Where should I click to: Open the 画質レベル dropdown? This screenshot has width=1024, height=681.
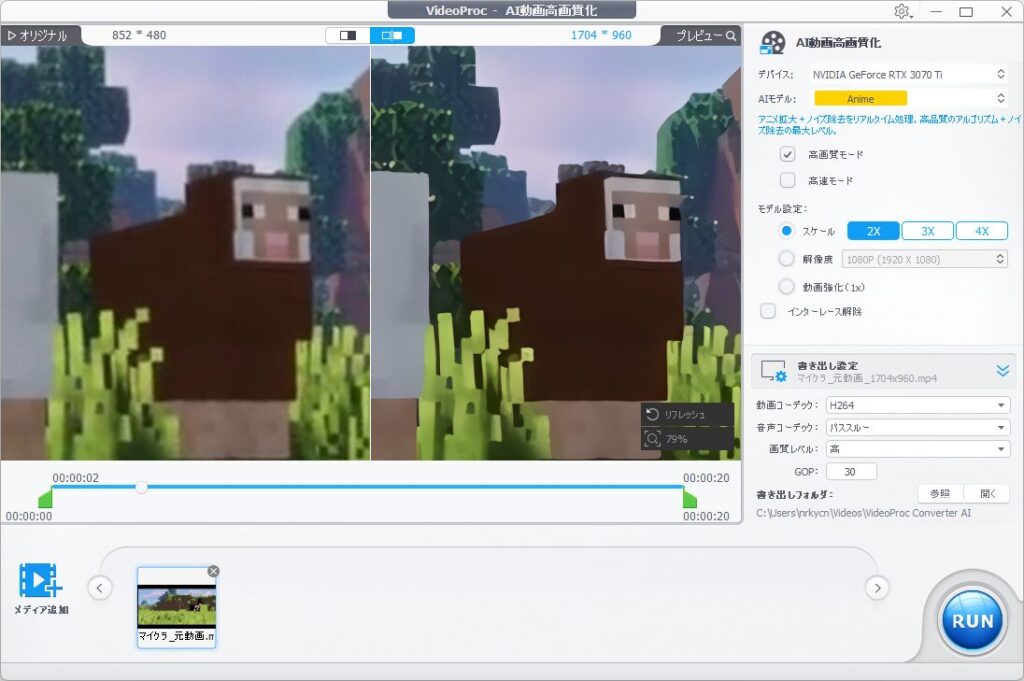point(918,449)
